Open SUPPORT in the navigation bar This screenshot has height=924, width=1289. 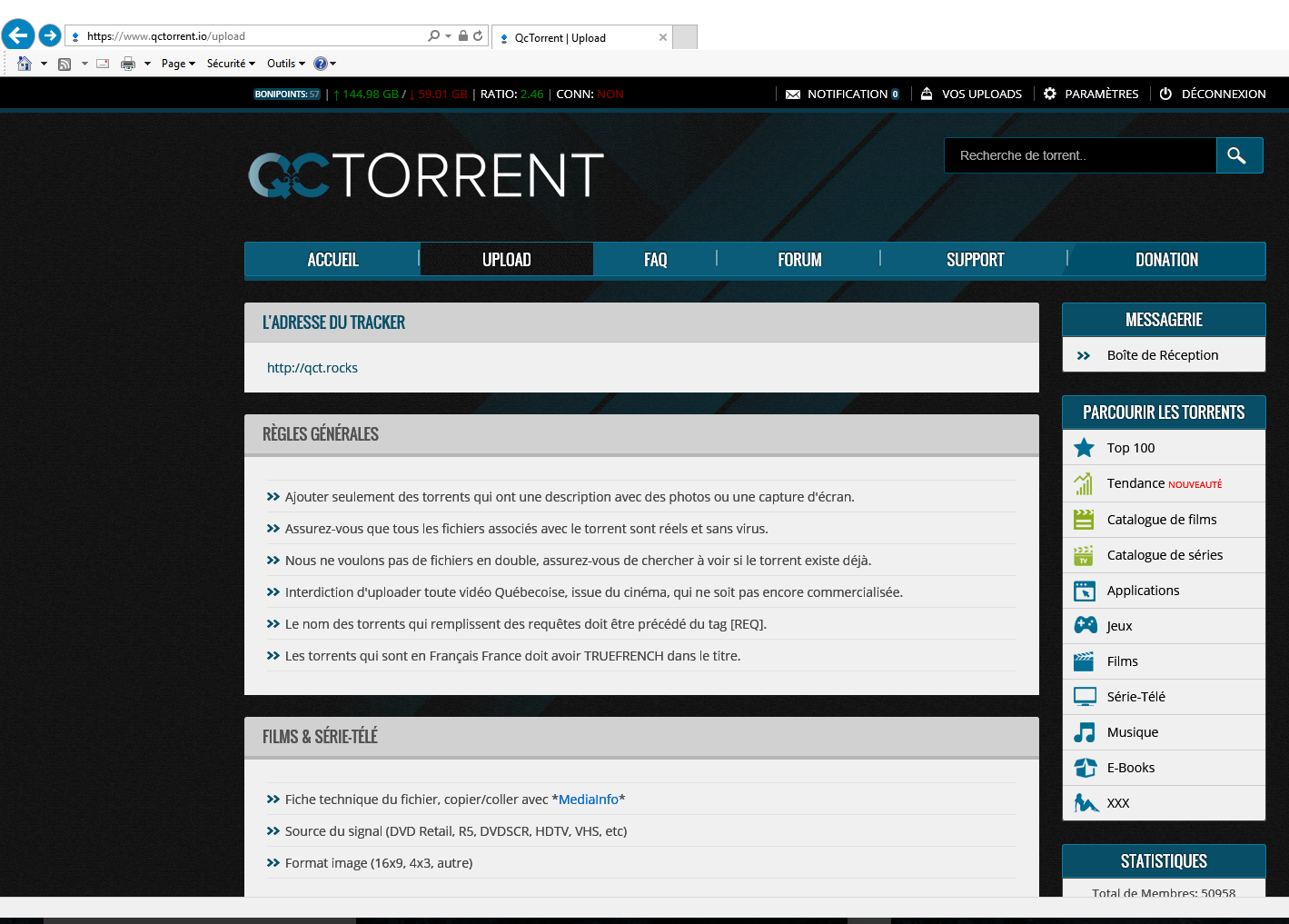click(975, 260)
